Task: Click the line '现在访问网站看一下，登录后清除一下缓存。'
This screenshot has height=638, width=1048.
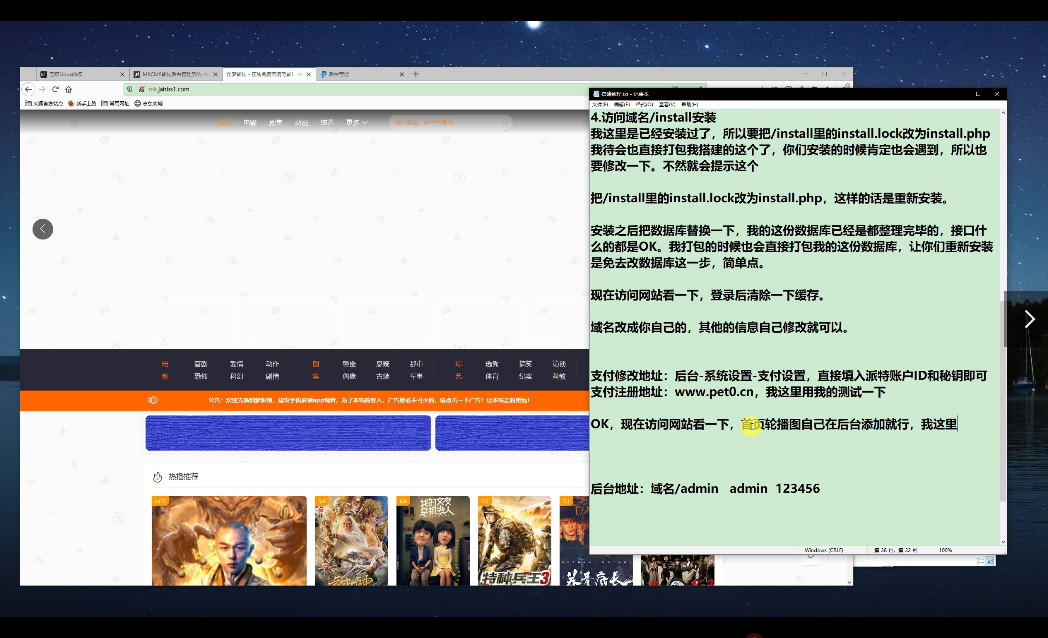Action: point(710,295)
